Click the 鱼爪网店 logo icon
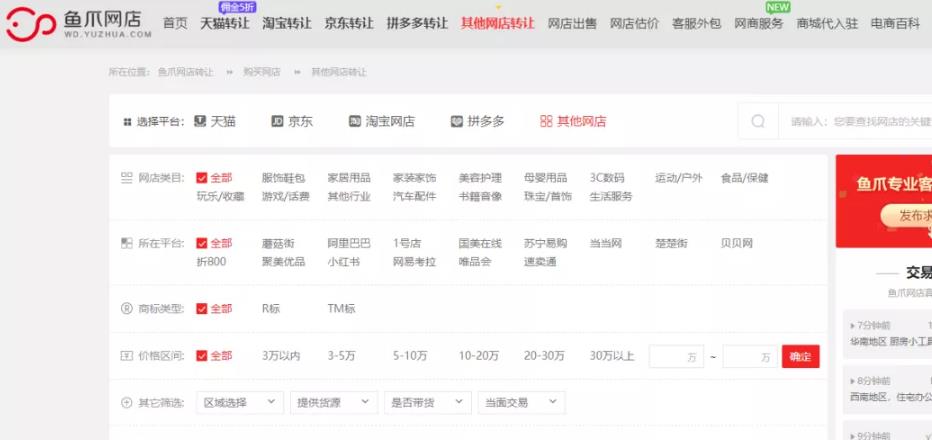Viewport: 932px width, 440px height. pos(30,24)
